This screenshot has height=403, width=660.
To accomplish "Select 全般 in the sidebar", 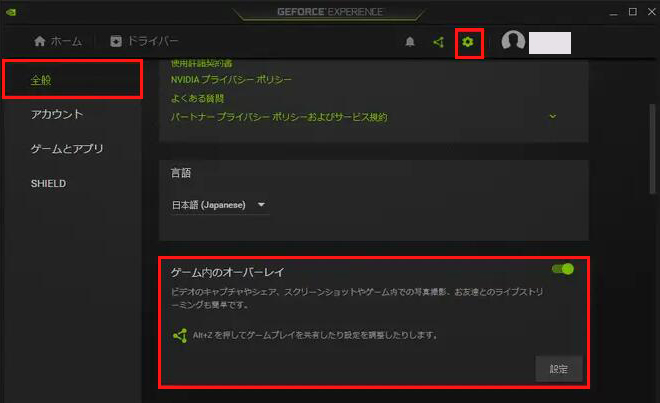I will pyautogui.click(x=70, y=79).
